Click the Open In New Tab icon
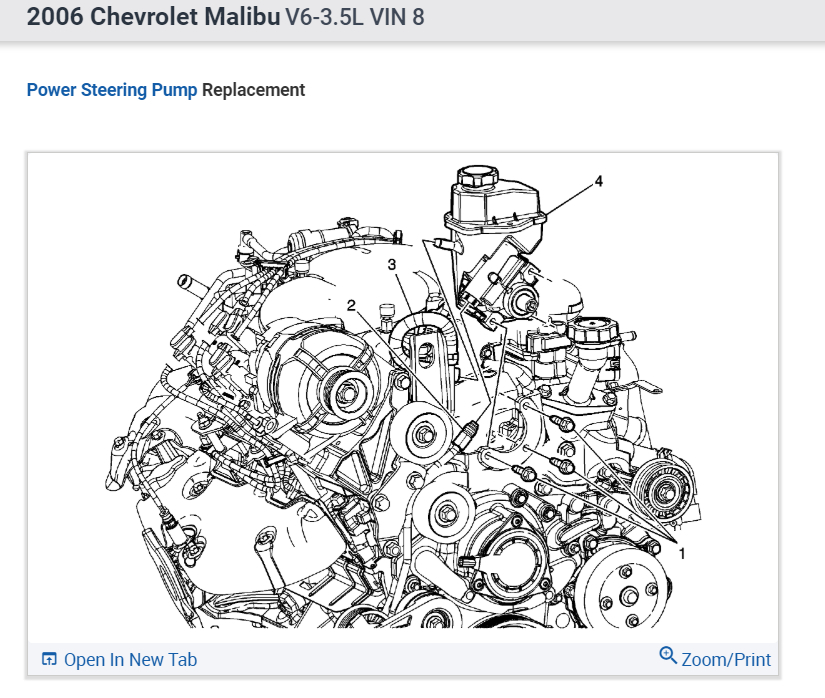Viewport: 825px width, 698px height. click(x=49, y=659)
